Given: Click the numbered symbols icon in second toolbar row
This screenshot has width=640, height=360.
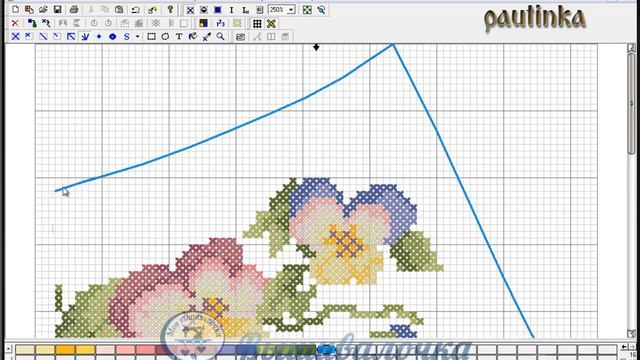Looking at the screenshot, I should [x=220, y=23].
